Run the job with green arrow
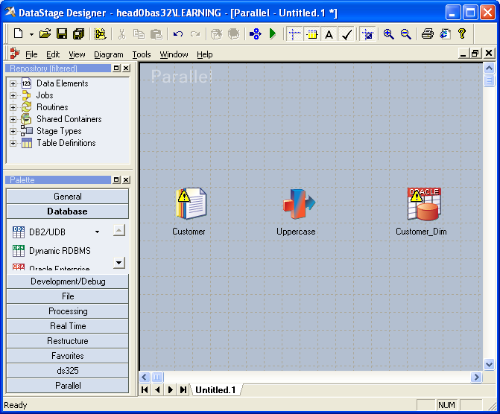Screen dimensions: 500x414 [x=273, y=34]
